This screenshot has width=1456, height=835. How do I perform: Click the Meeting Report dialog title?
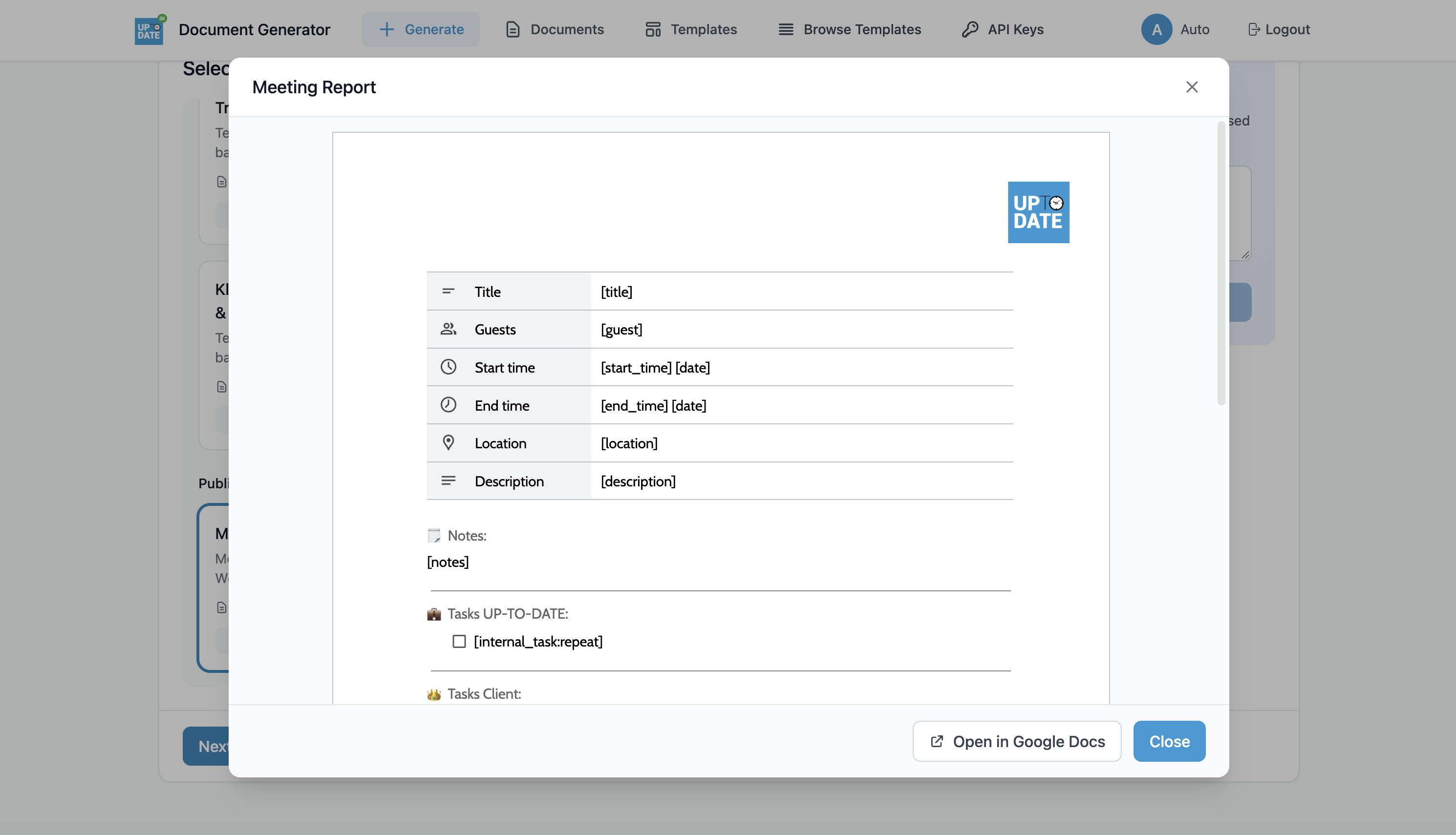click(314, 86)
